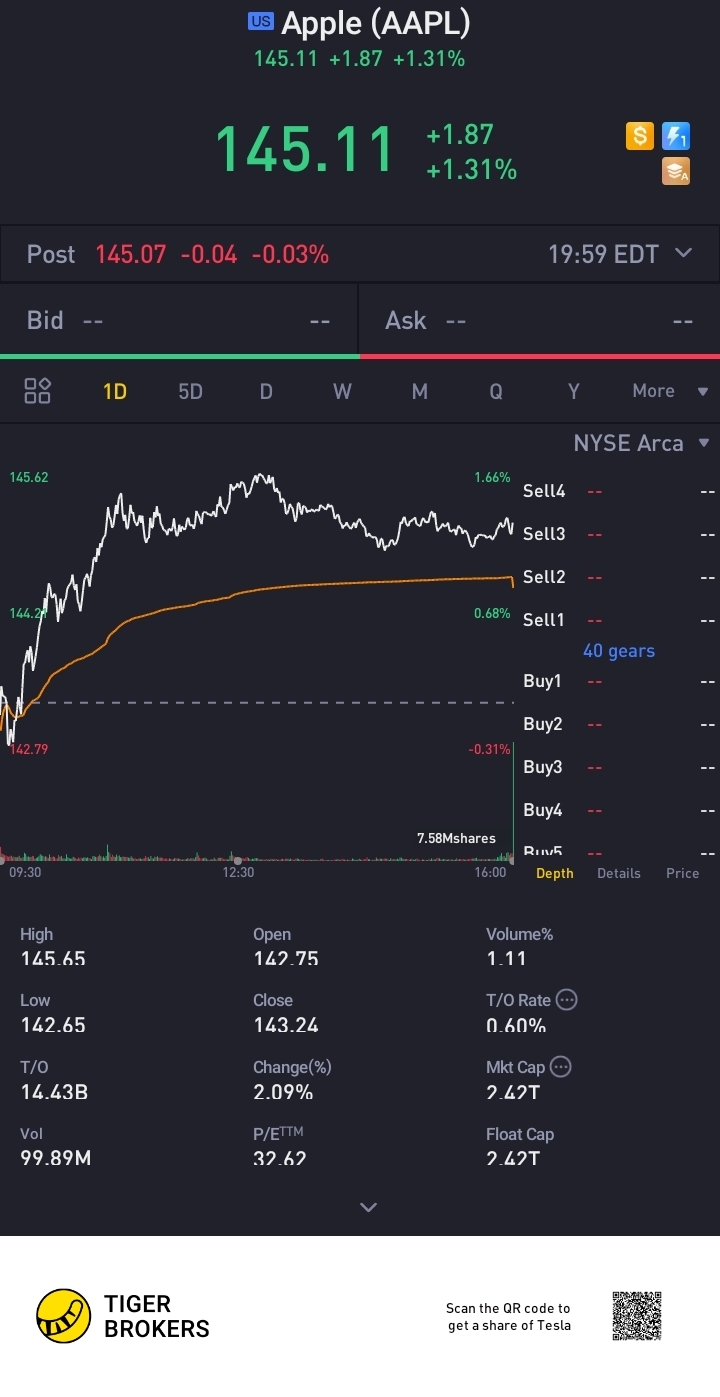Tap the Apple (AAPL) title
Image resolution: width=720 pixels, height=1397 pixels.
[x=375, y=22]
